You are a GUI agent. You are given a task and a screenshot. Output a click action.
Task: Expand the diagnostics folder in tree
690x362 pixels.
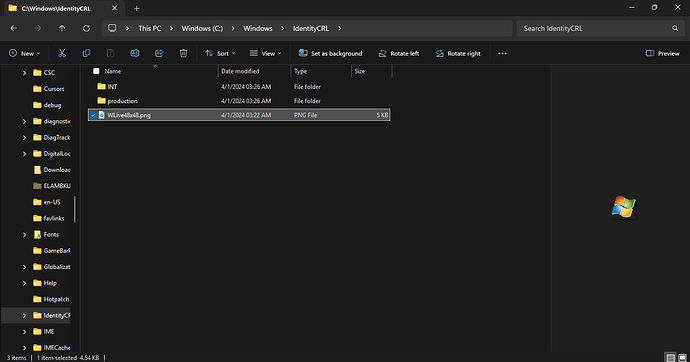click(x=24, y=121)
